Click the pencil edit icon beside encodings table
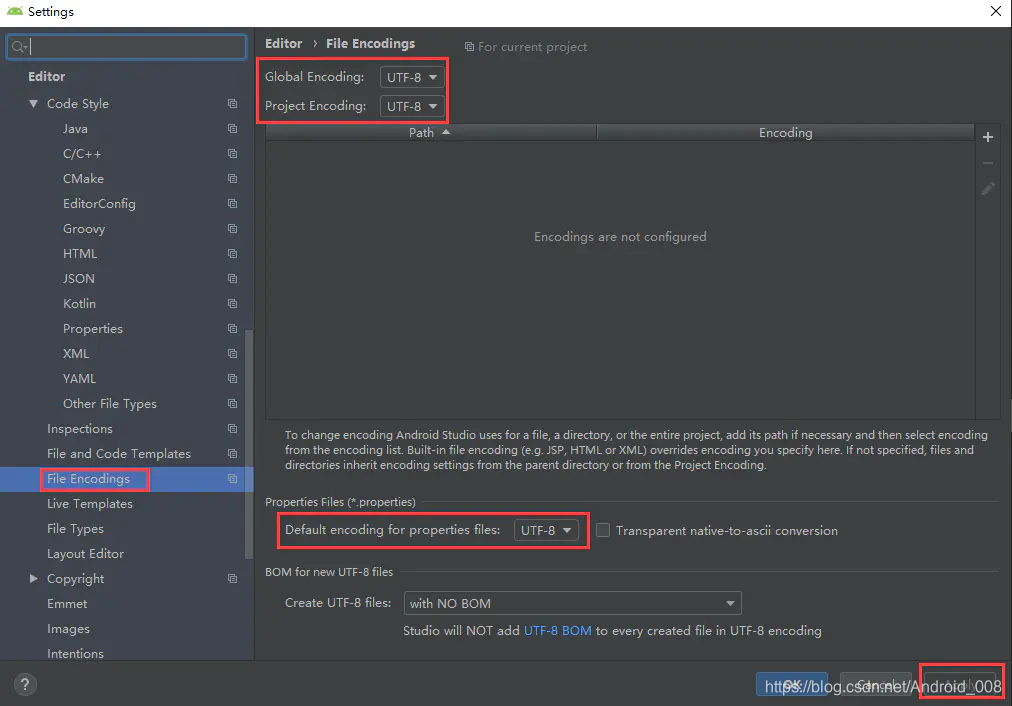 987,188
